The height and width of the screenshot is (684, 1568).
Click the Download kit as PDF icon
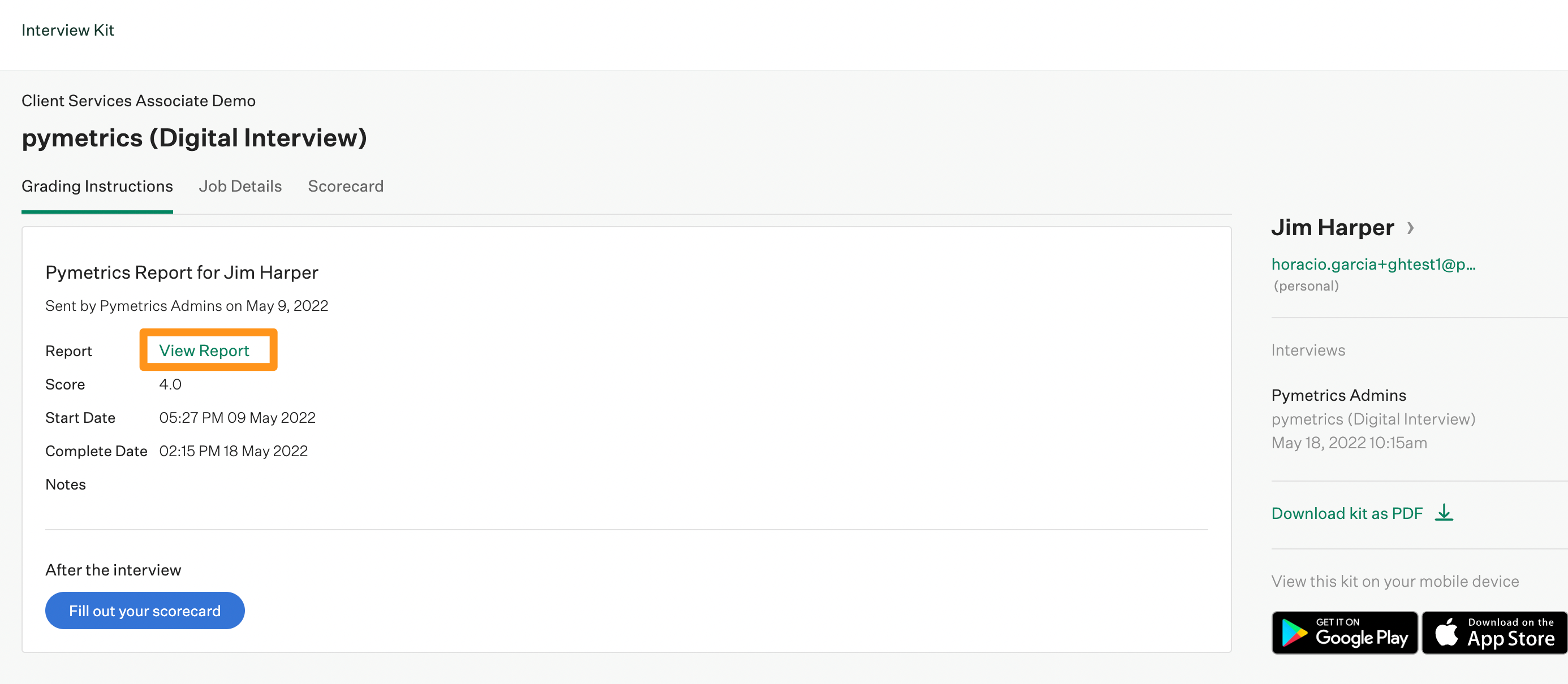(1447, 512)
